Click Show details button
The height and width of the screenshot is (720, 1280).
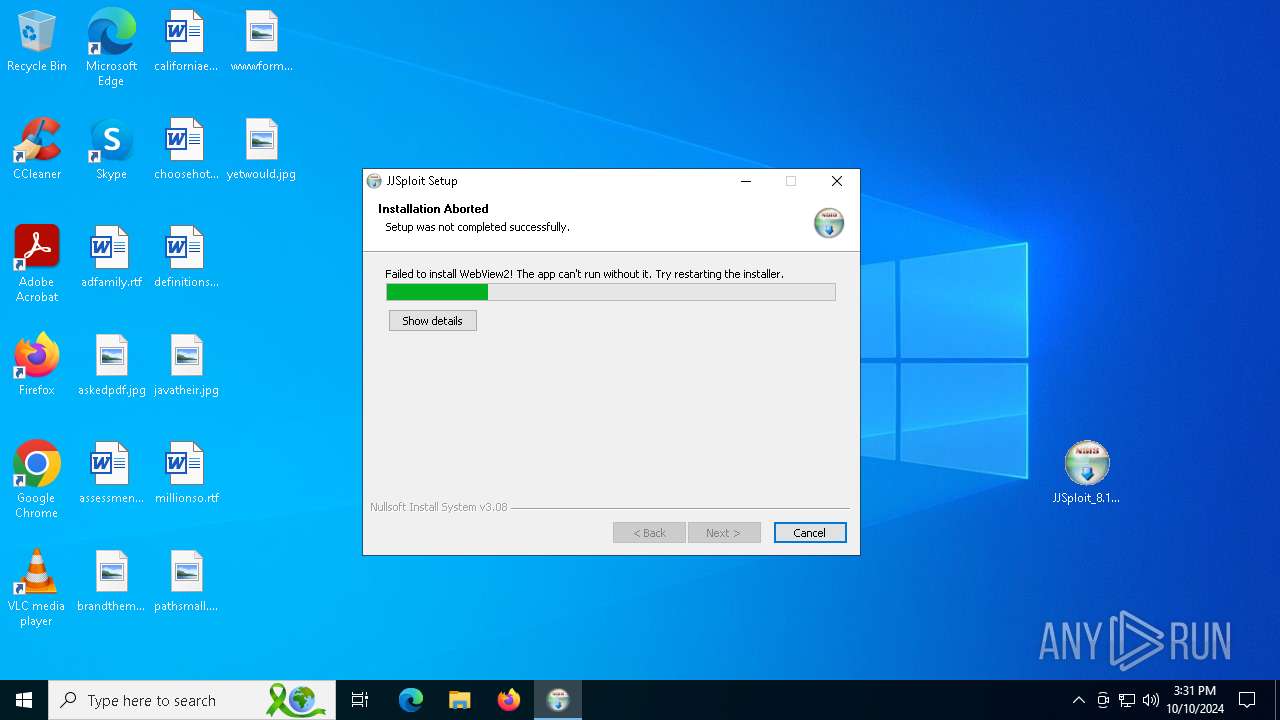click(x=432, y=321)
